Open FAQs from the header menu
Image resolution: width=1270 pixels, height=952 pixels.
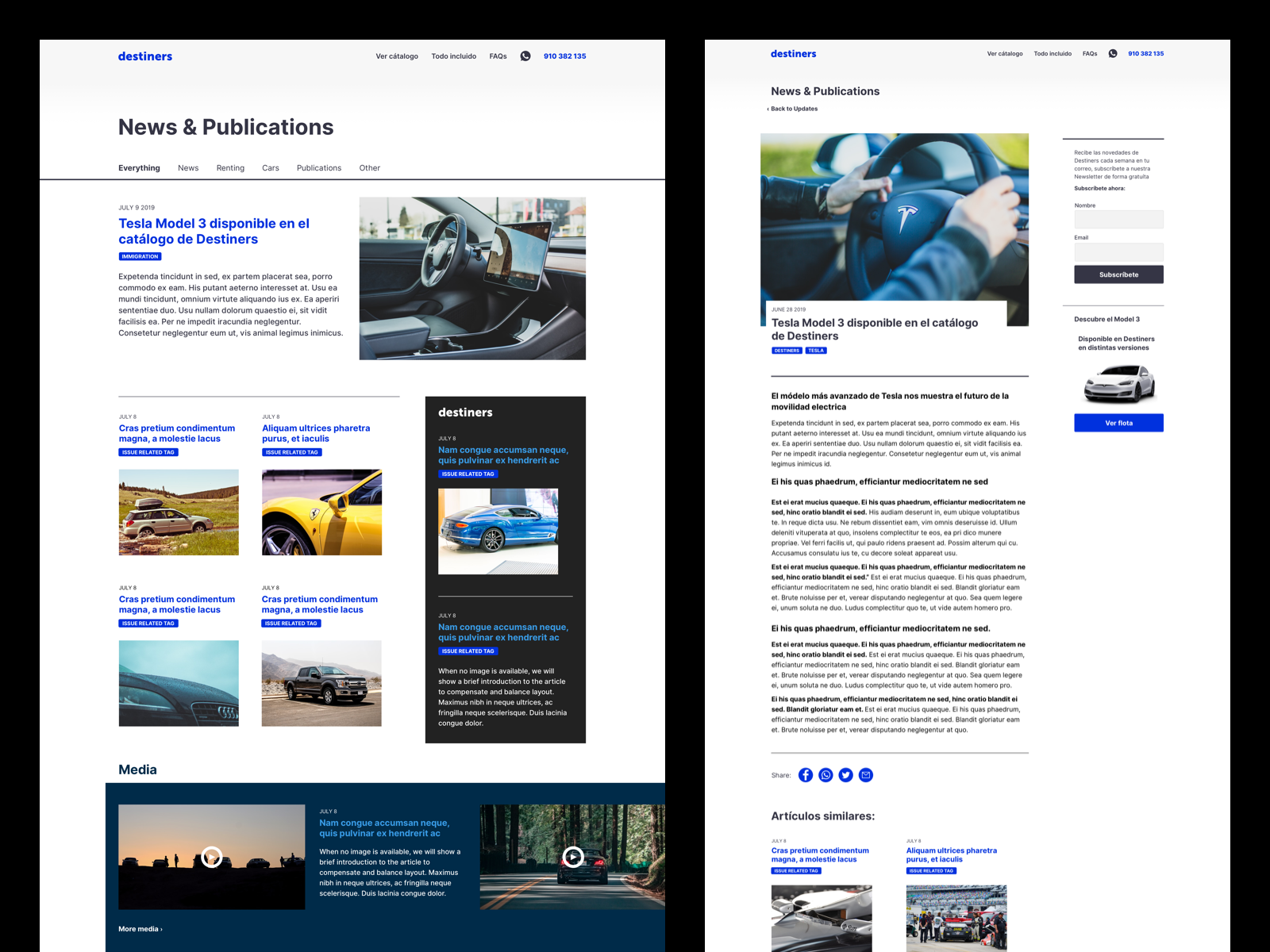[498, 56]
